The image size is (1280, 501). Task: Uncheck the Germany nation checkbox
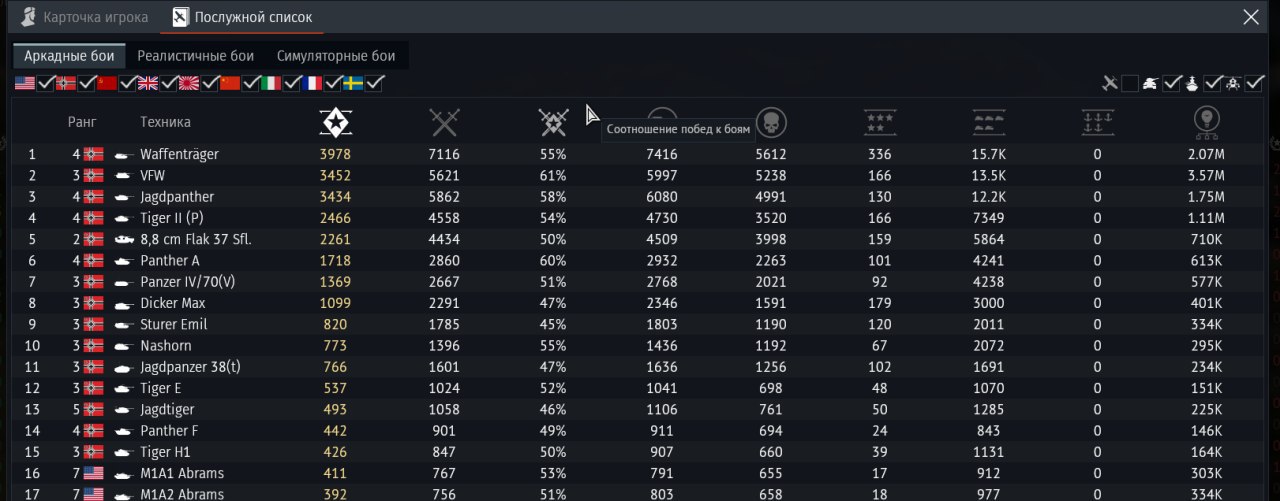click(87, 83)
